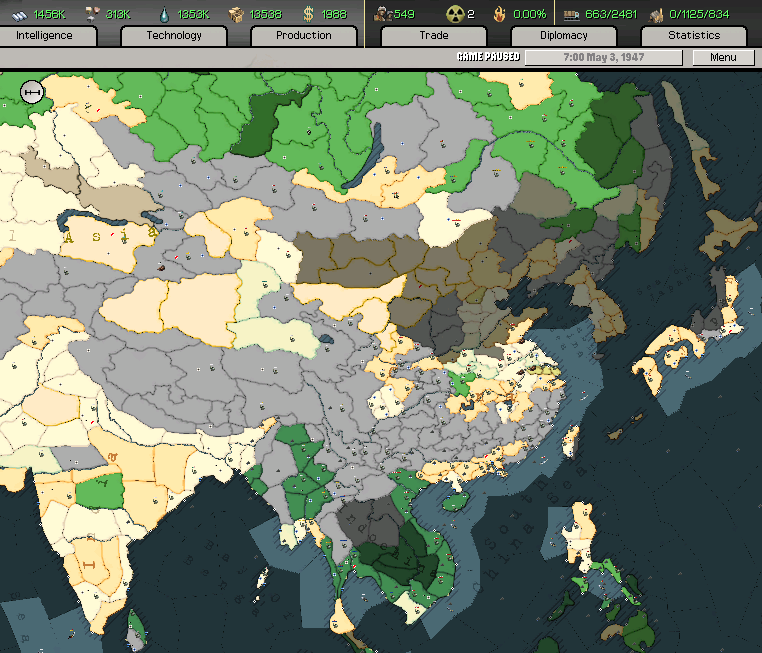Click the transport capacity icon beside 663/2481
Screen dimensions: 762x653
571,14
